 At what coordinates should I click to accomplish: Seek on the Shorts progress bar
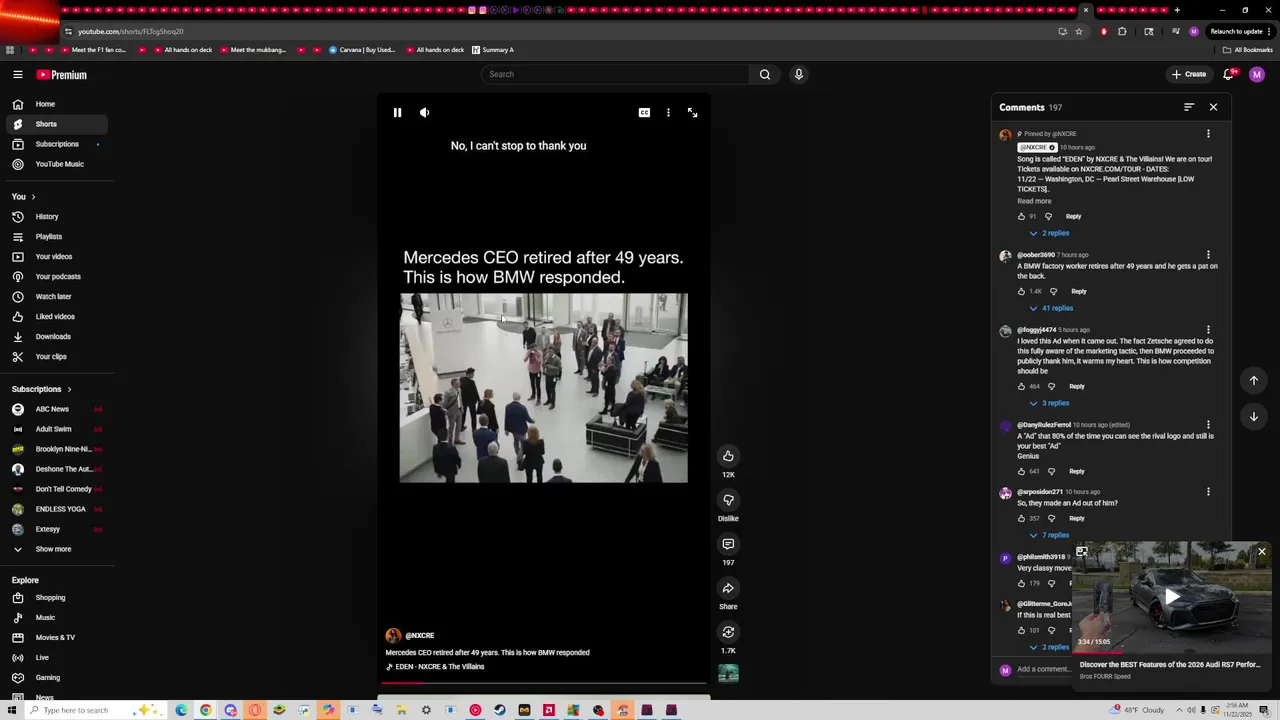[544, 684]
